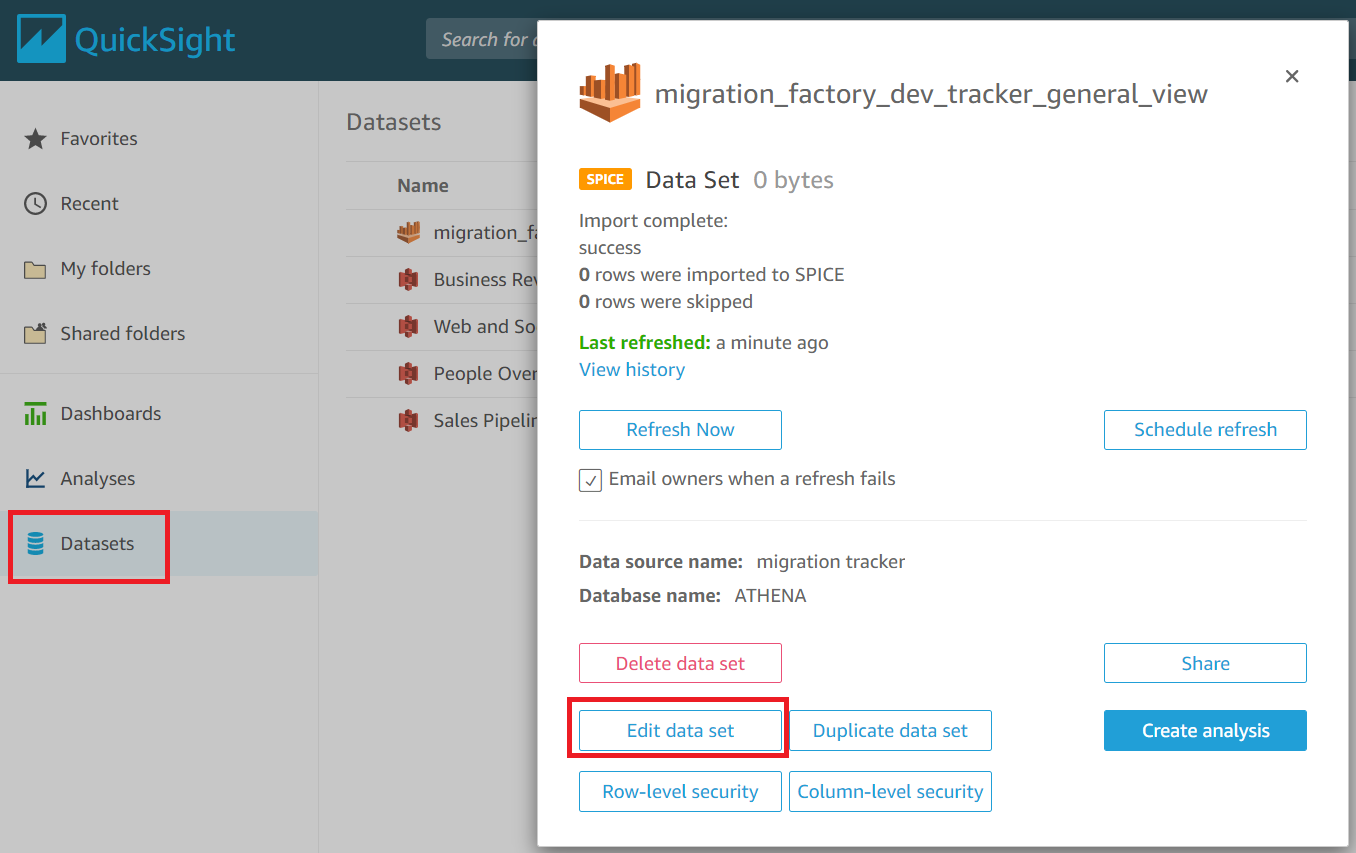Screen dimensions: 1356x853
Task: Click the Datasets database icon
Action: tap(36, 544)
